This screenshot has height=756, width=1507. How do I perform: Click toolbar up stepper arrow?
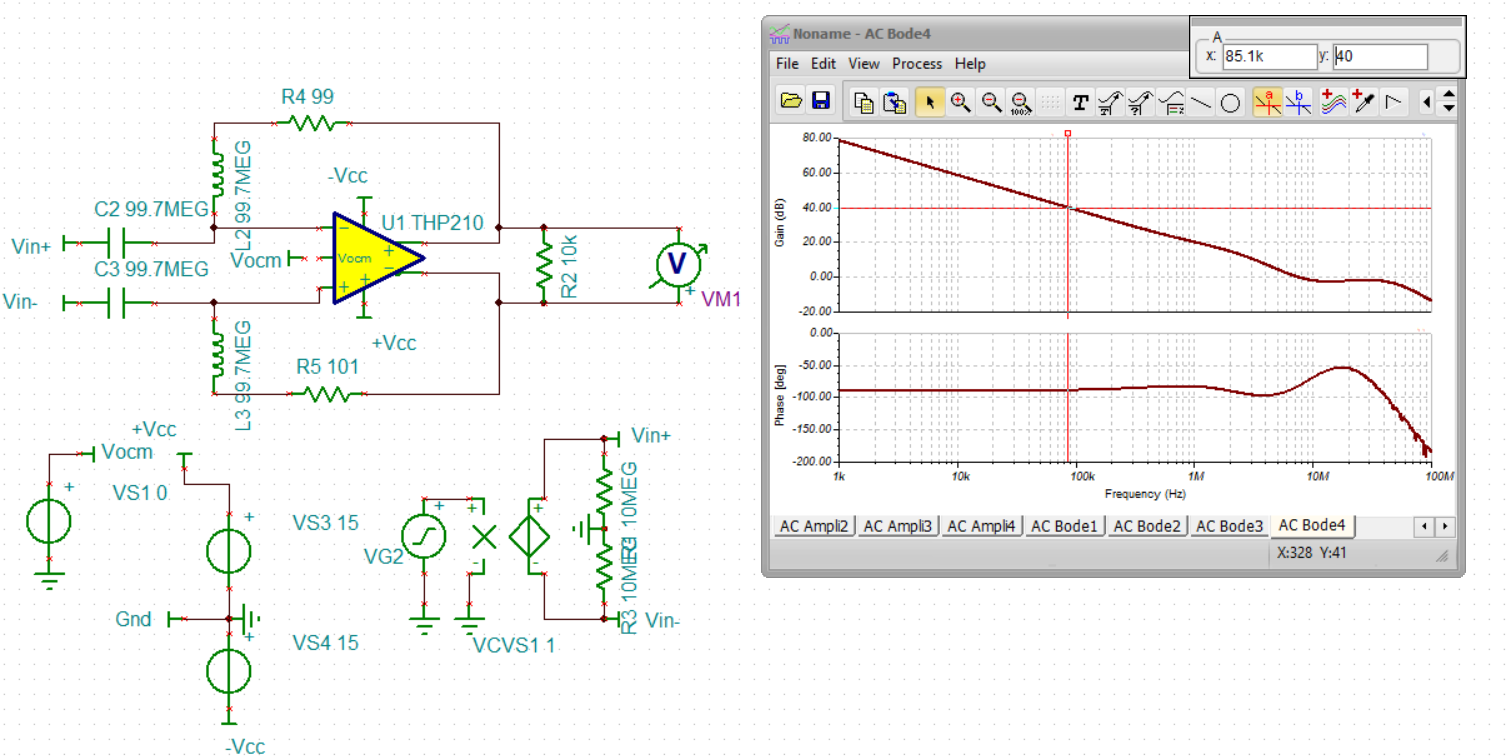click(1448, 95)
